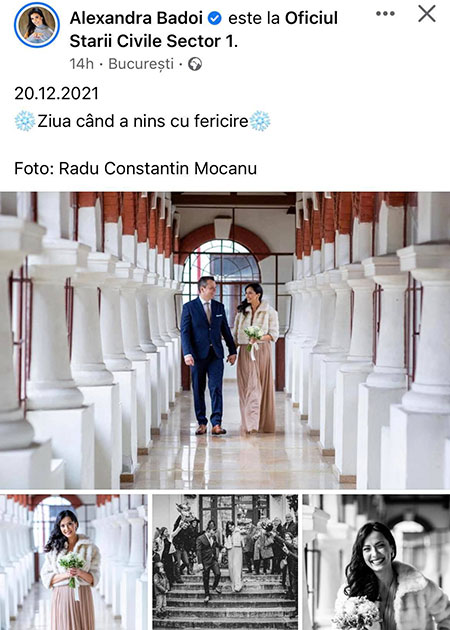Open the color bride portrait thumbnail

74,562
